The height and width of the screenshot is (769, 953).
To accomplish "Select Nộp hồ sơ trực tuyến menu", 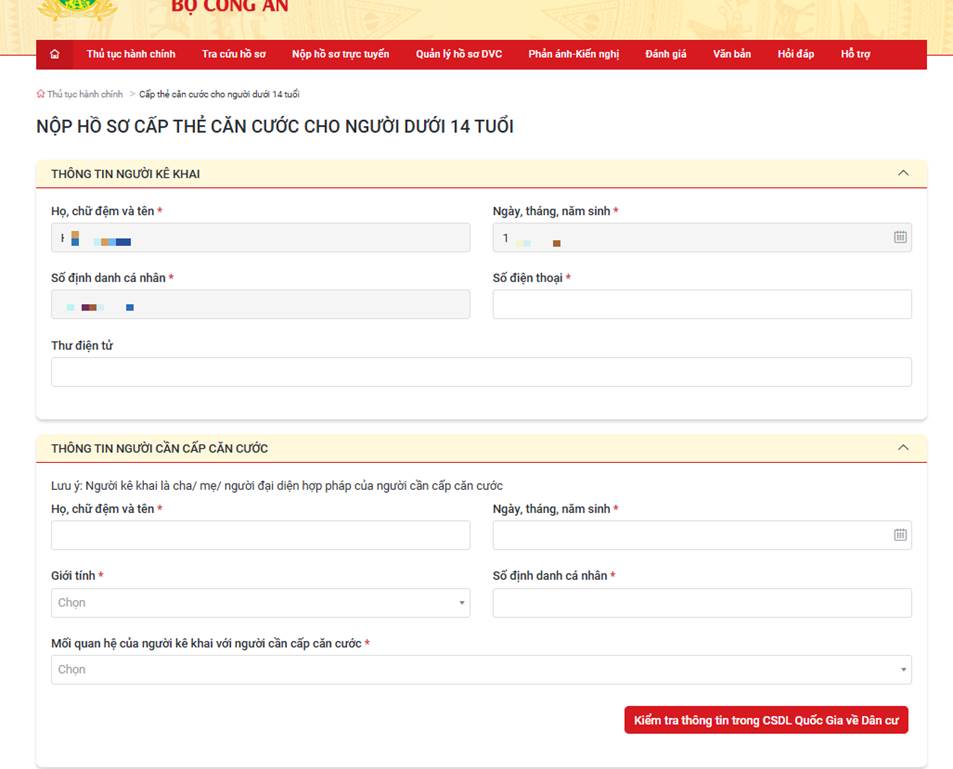I will [340, 54].
